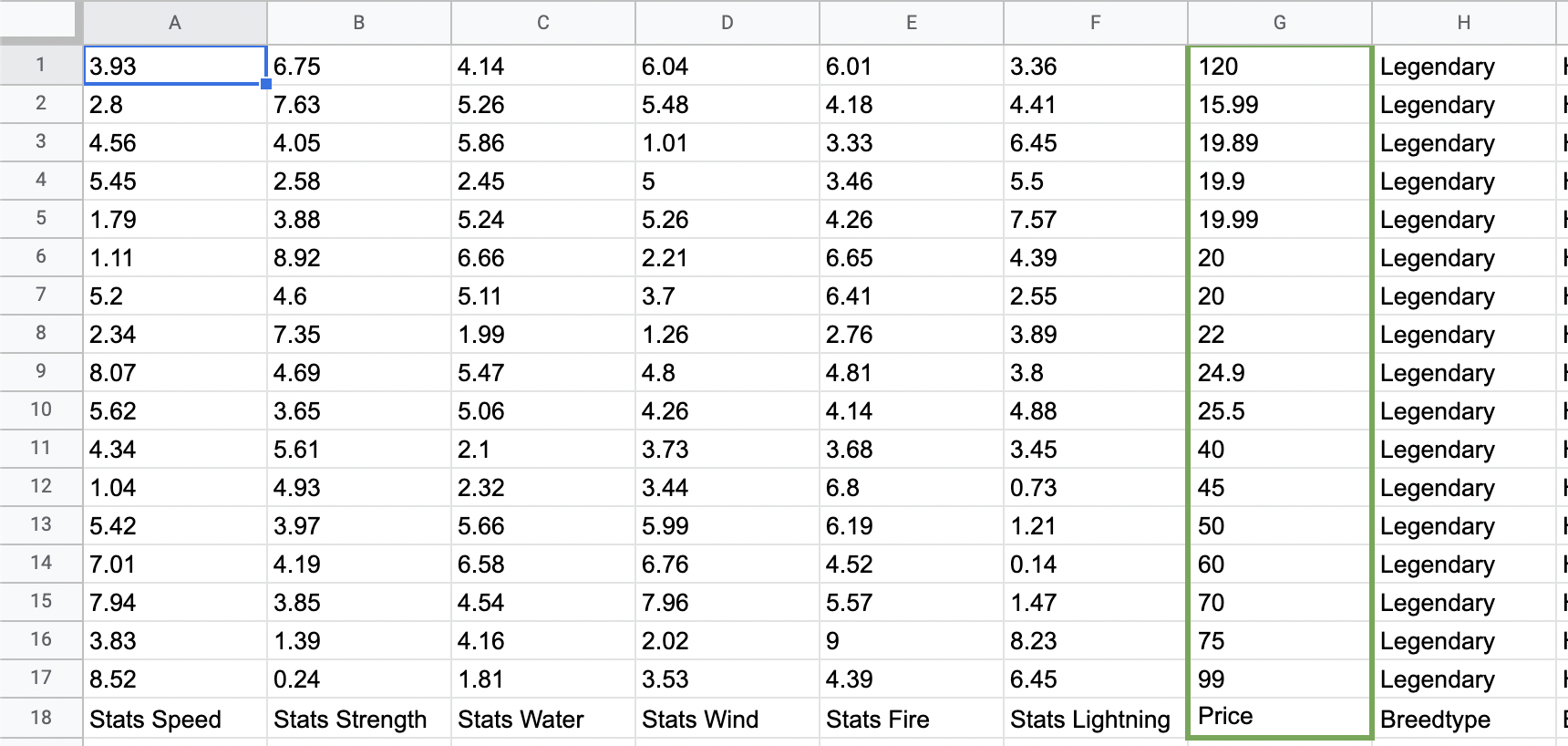This screenshot has width=1568, height=746.
Task: Click row 18 header
Action: tap(41, 718)
